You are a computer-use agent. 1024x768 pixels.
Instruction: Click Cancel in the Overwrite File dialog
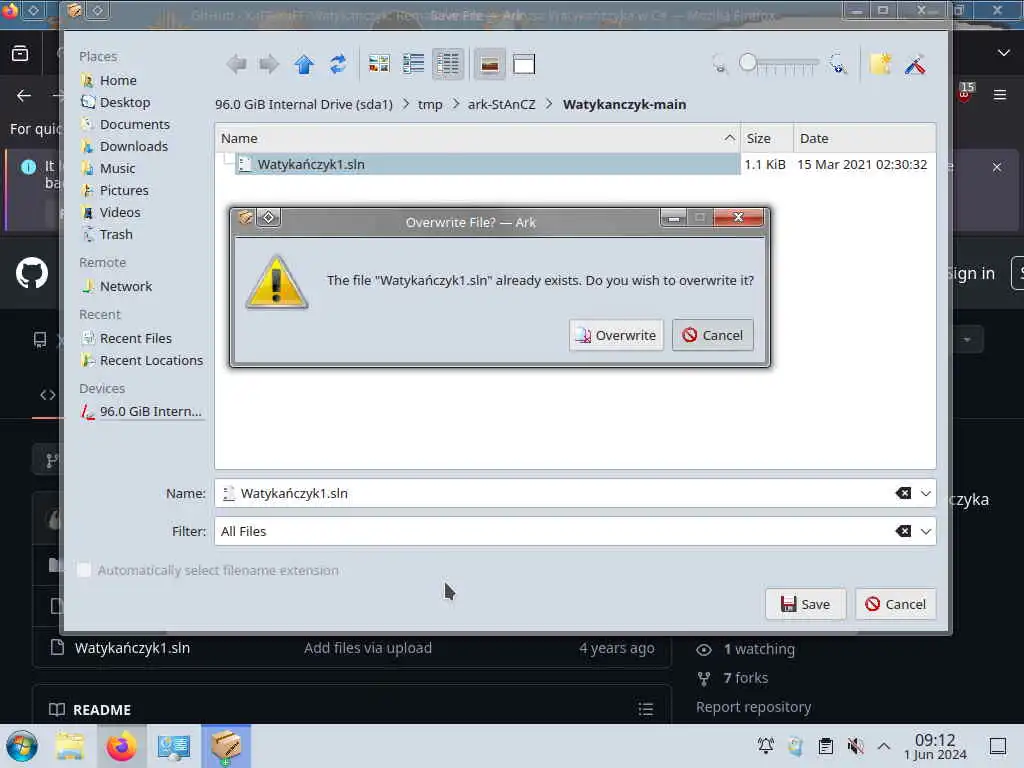click(712, 335)
